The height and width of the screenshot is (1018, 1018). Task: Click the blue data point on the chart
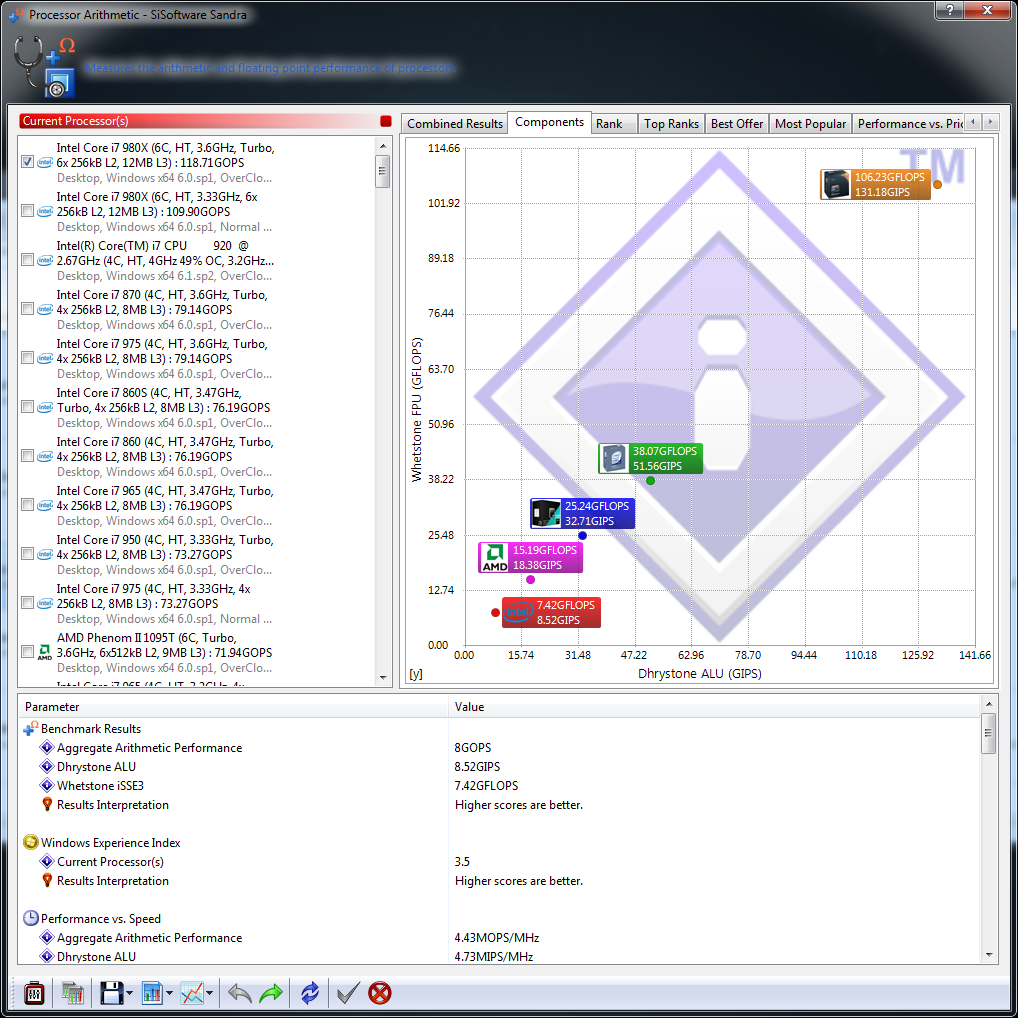pyautogui.click(x=582, y=536)
